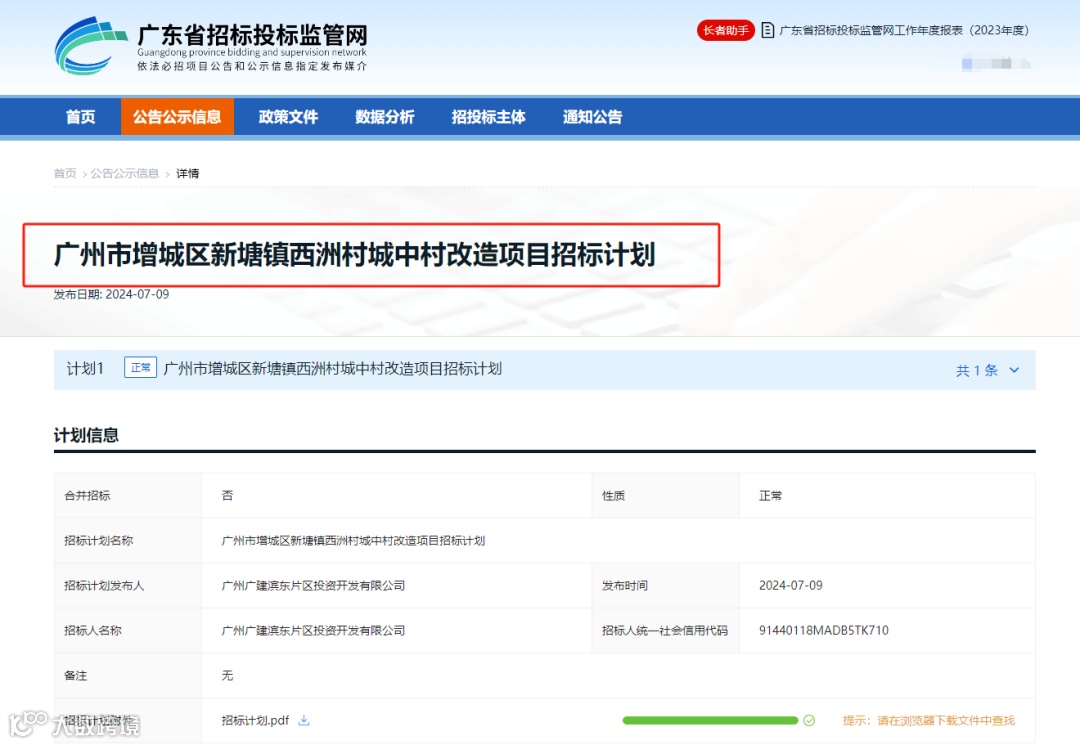The height and width of the screenshot is (745, 1080).
Task: Open 首页 navigation tab
Action: [81, 117]
